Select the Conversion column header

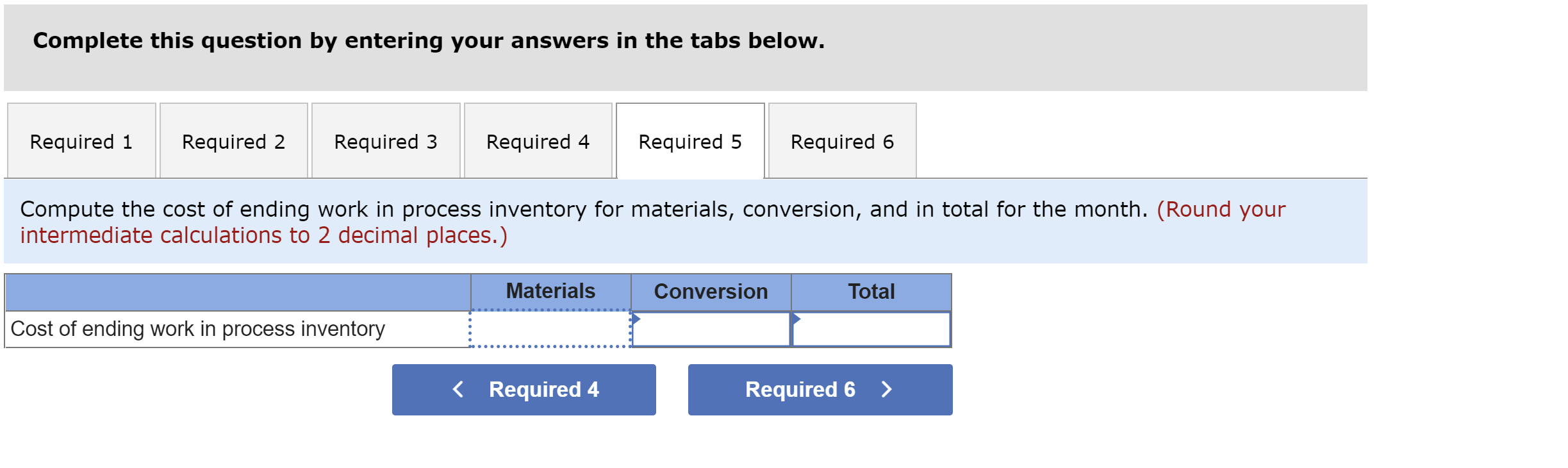coord(711,290)
